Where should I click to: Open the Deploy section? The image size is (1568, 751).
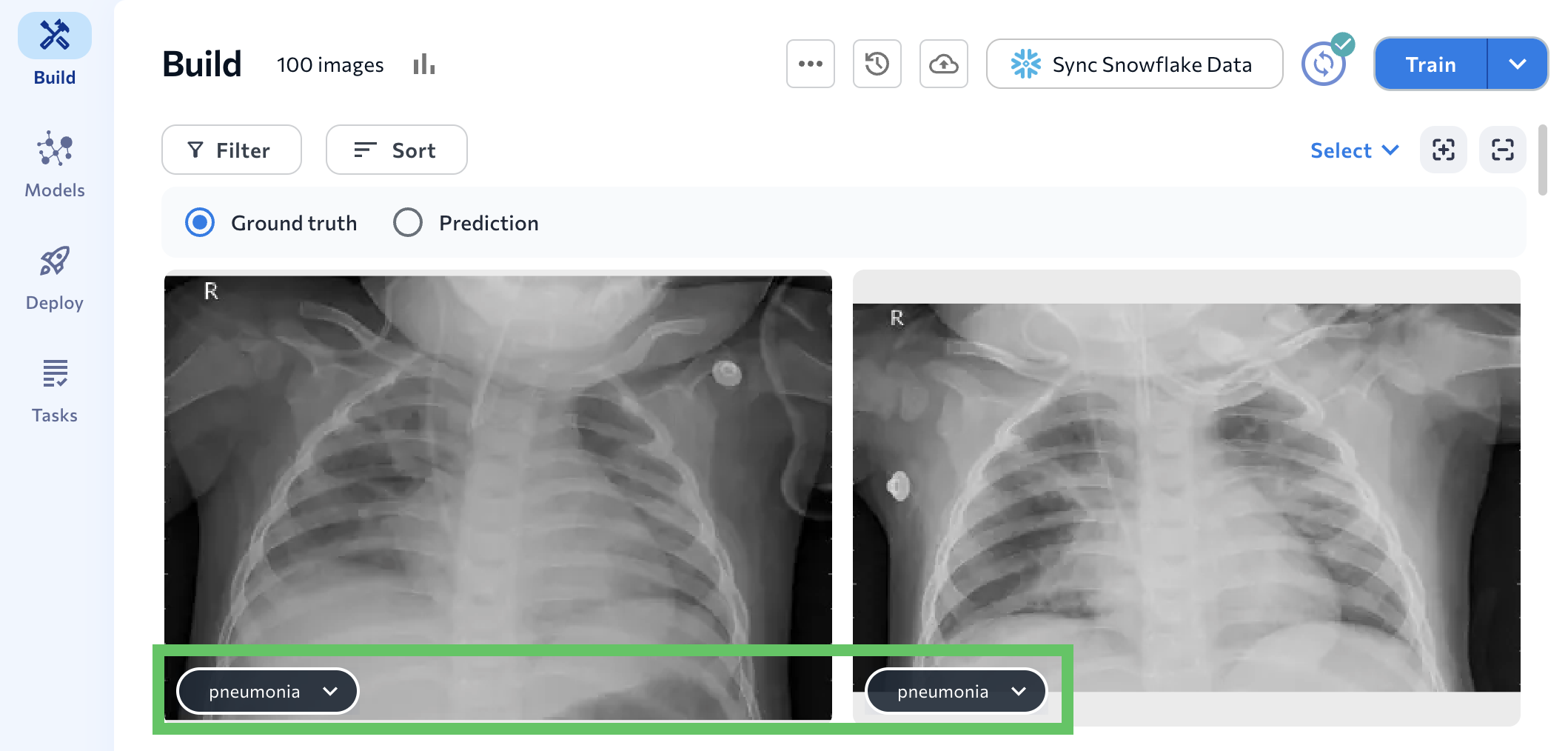53,274
